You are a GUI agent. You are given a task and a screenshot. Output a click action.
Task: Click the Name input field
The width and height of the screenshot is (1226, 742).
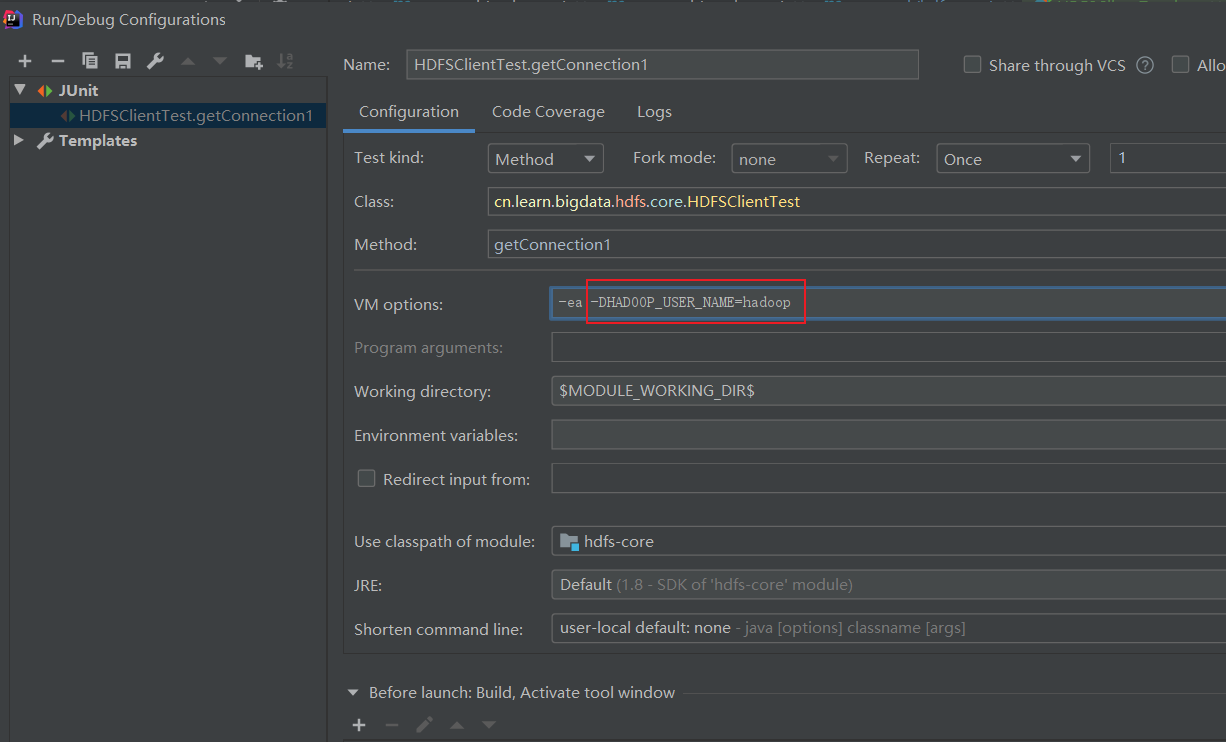tap(662, 64)
